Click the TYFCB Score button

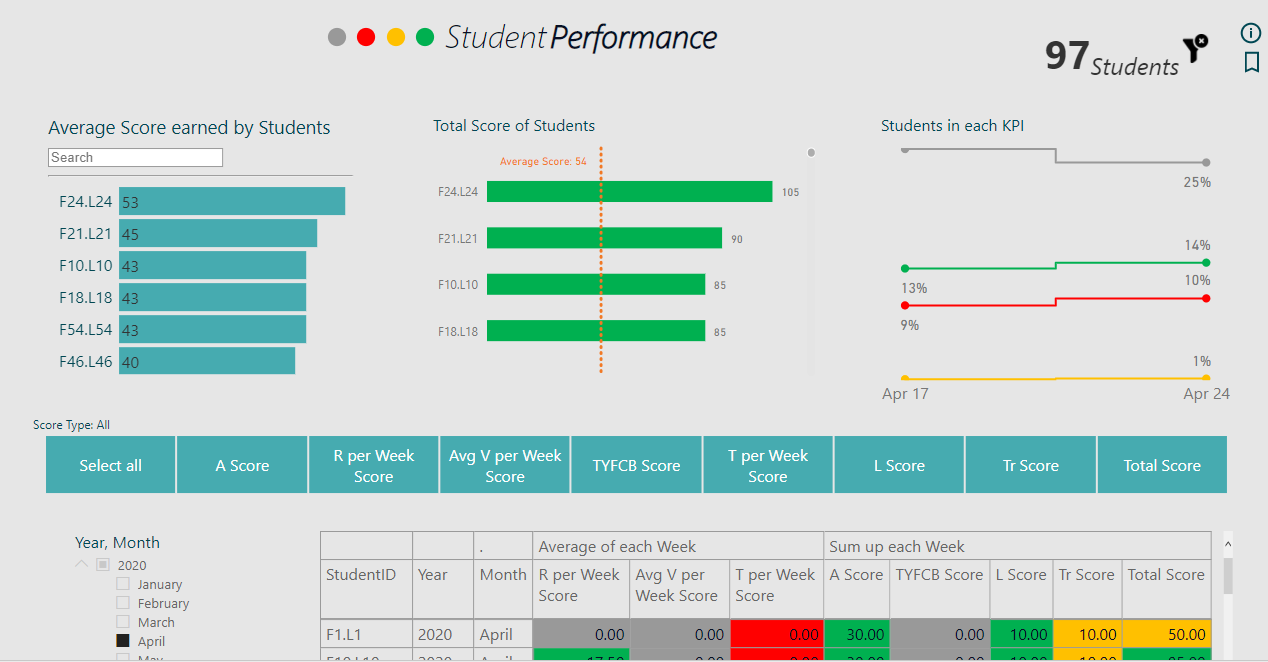(x=636, y=464)
